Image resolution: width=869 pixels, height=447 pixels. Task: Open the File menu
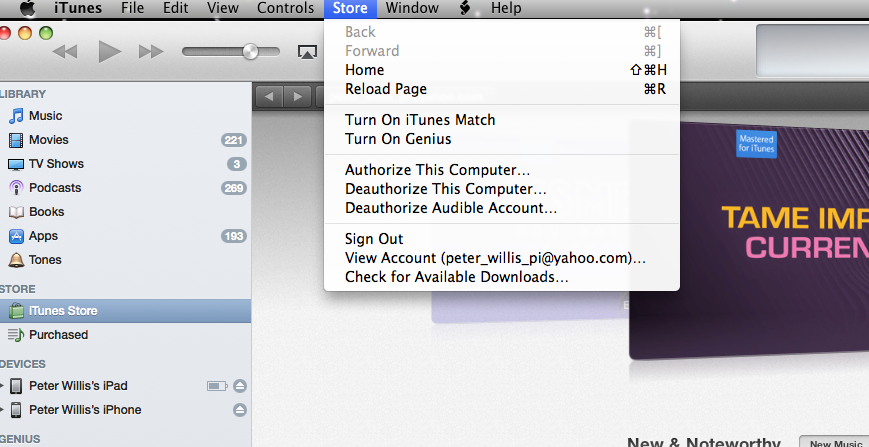[x=132, y=8]
